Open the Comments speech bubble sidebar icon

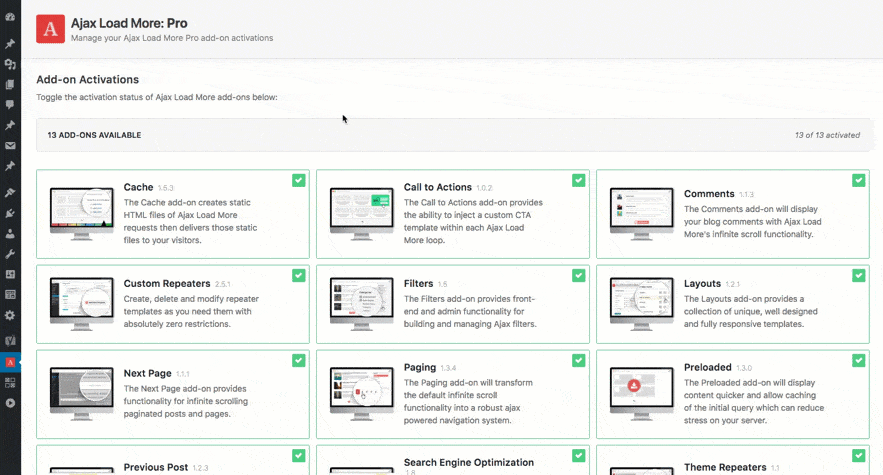tap(10, 105)
